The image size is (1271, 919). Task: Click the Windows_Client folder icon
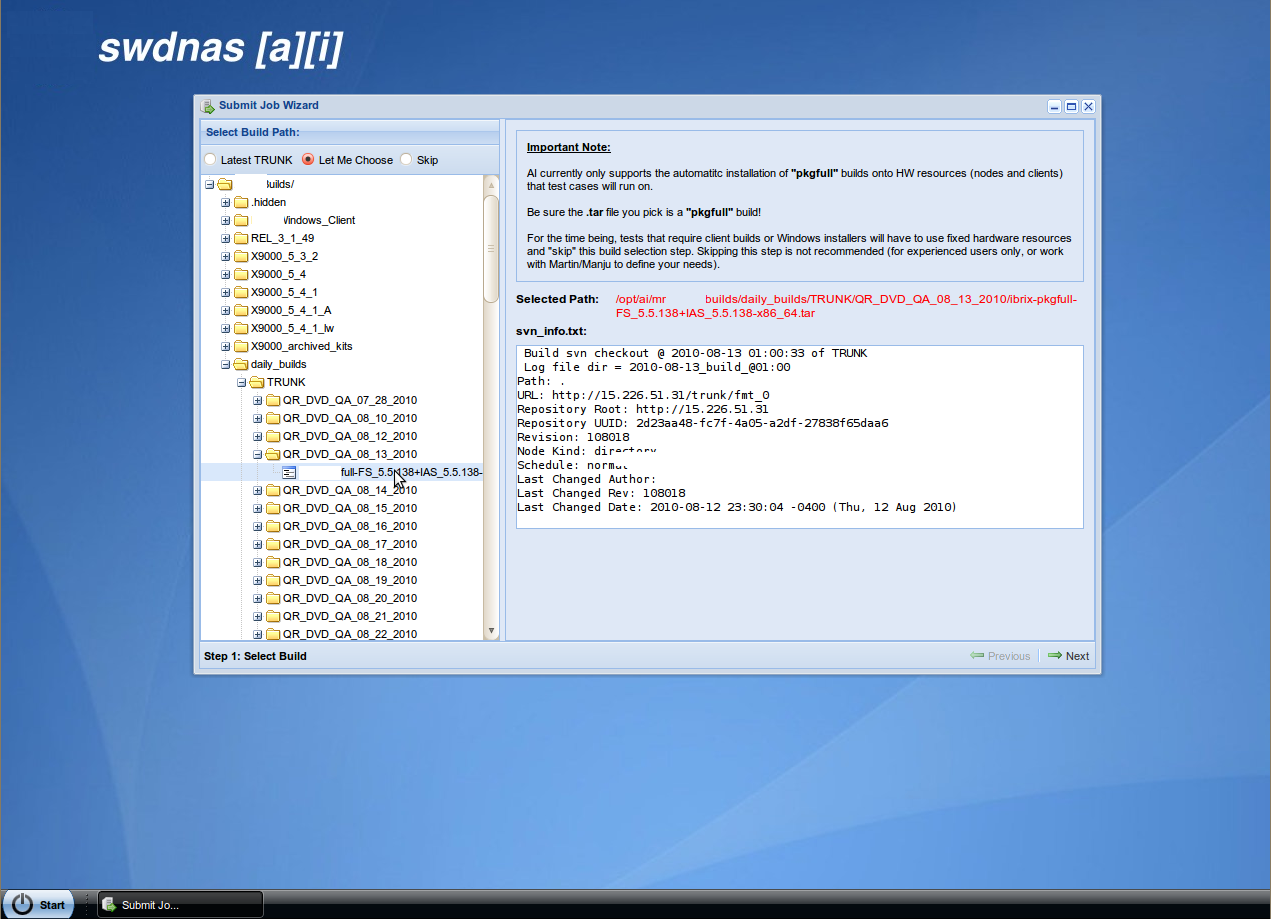pos(241,220)
